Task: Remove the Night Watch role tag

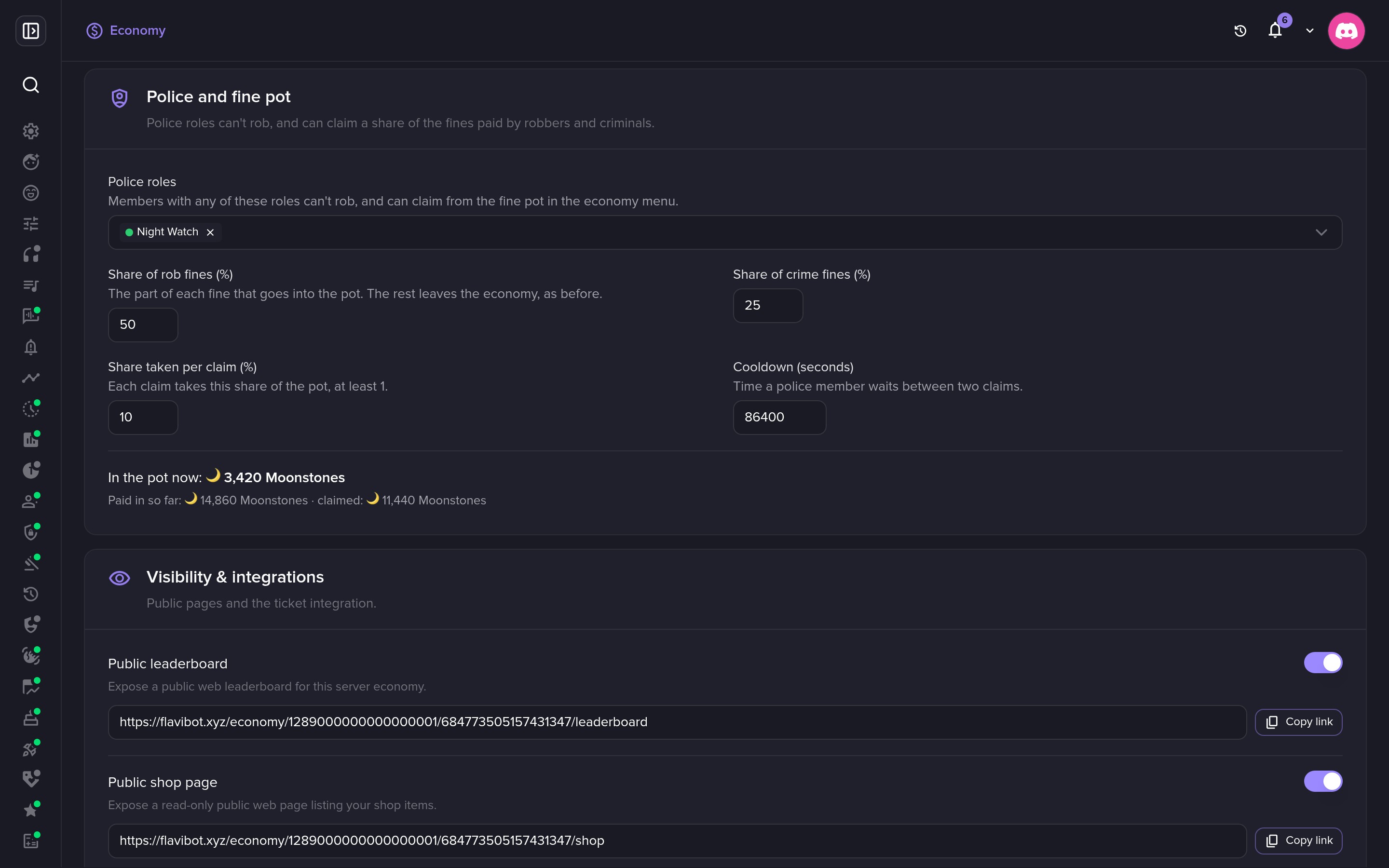Action: pos(210,232)
